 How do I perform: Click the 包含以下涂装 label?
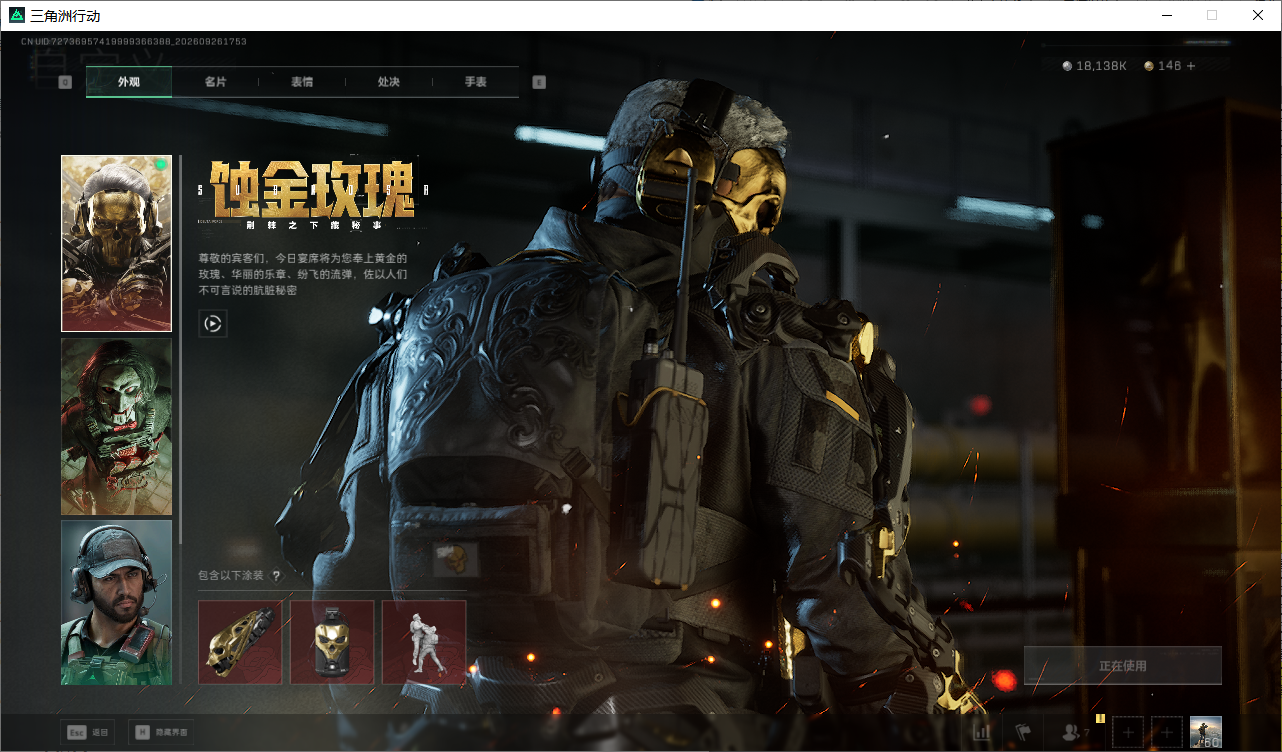coord(231,576)
